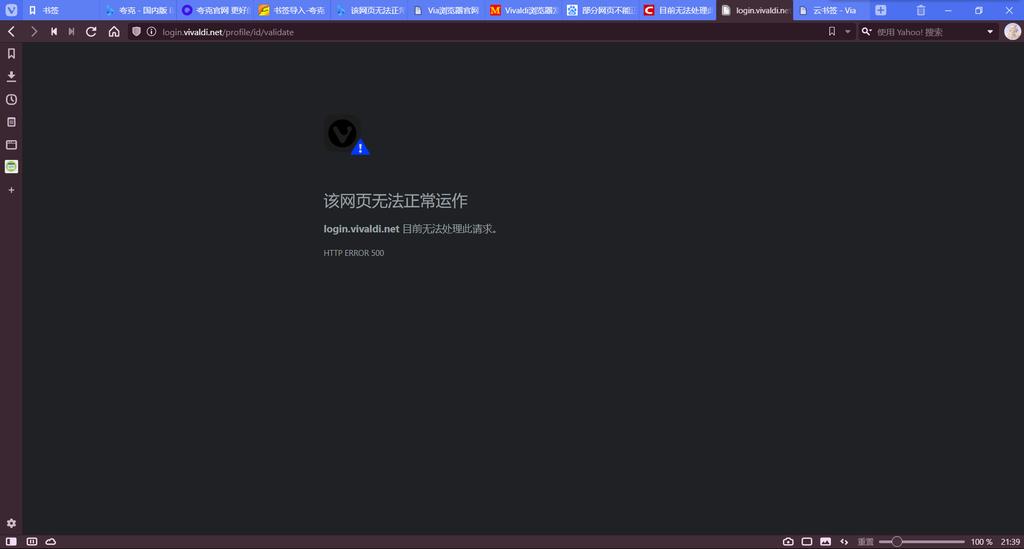Expand the address bar history dropdown
1024x549 pixels.
tap(848, 31)
